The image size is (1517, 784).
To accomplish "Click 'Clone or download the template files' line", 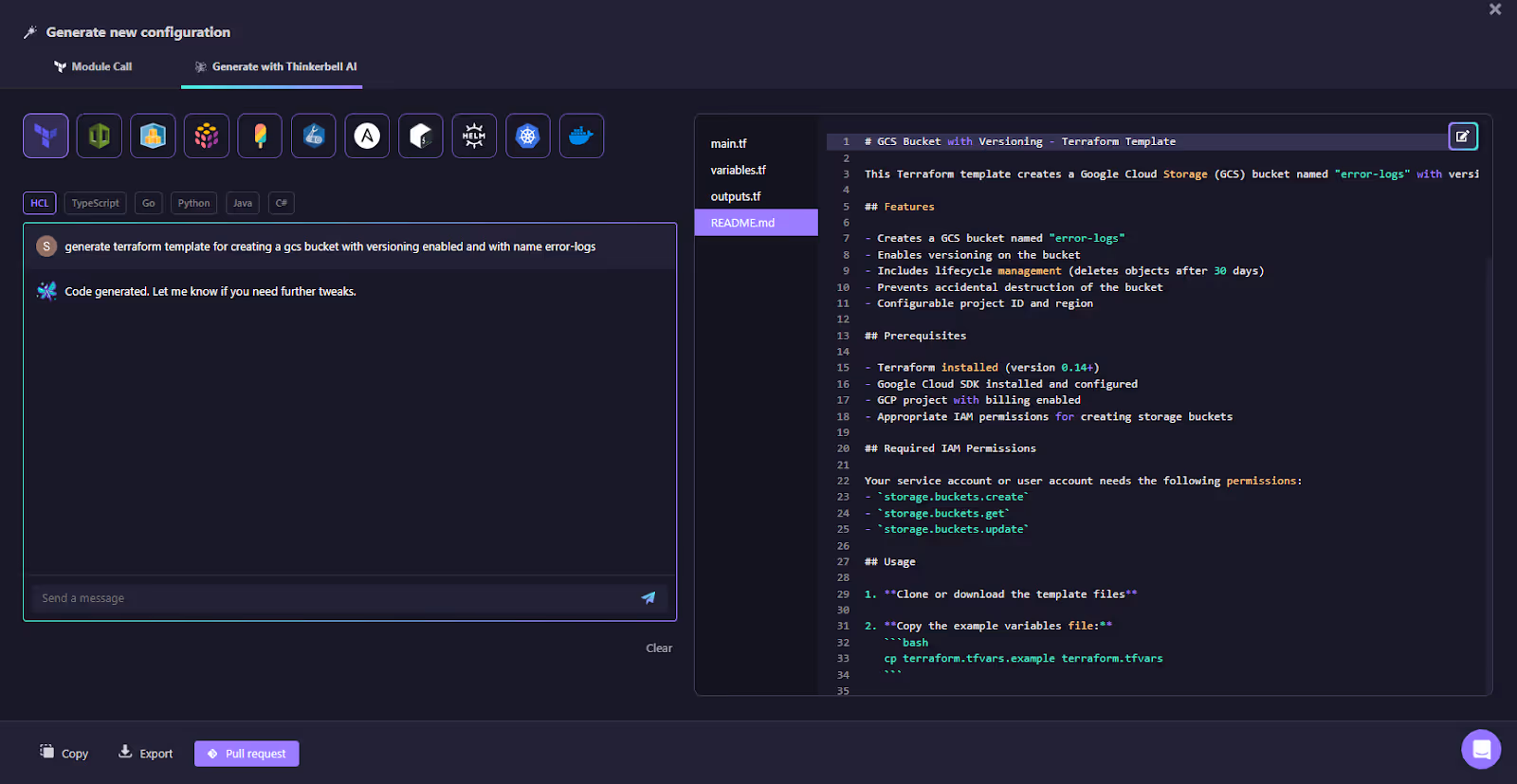I will point(1001,594).
